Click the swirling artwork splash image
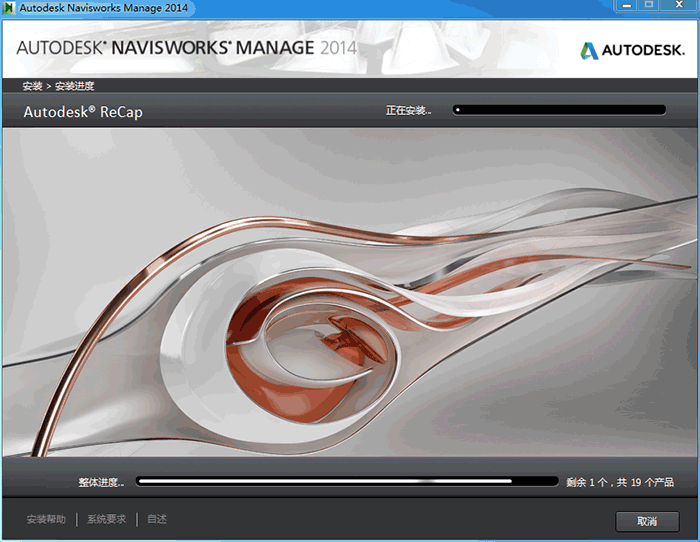The width and height of the screenshot is (700, 542). pos(350,290)
